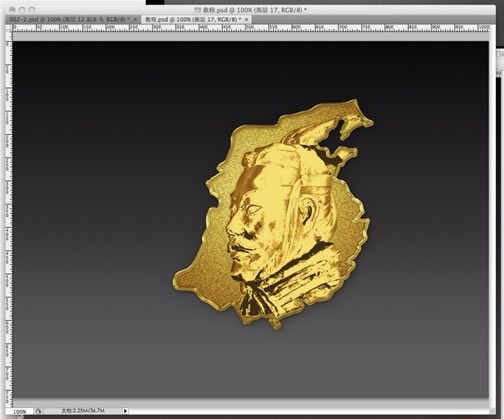Click the gold terracotta warrior face

tap(253, 227)
